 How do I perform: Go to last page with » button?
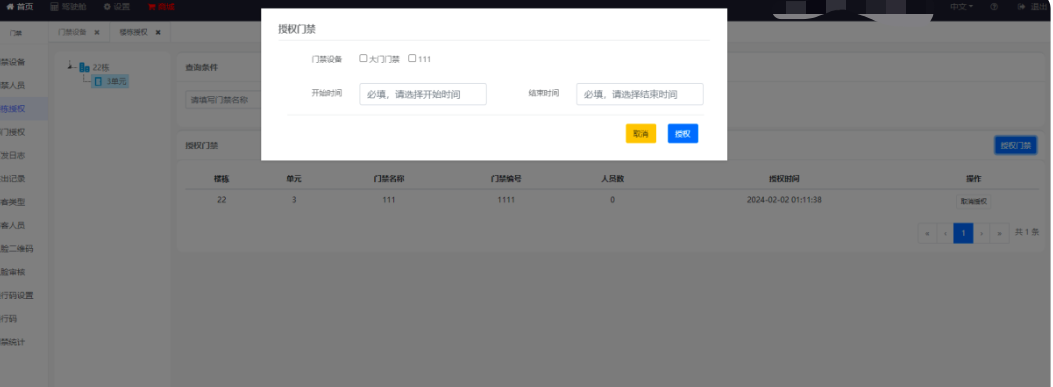point(1000,233)
